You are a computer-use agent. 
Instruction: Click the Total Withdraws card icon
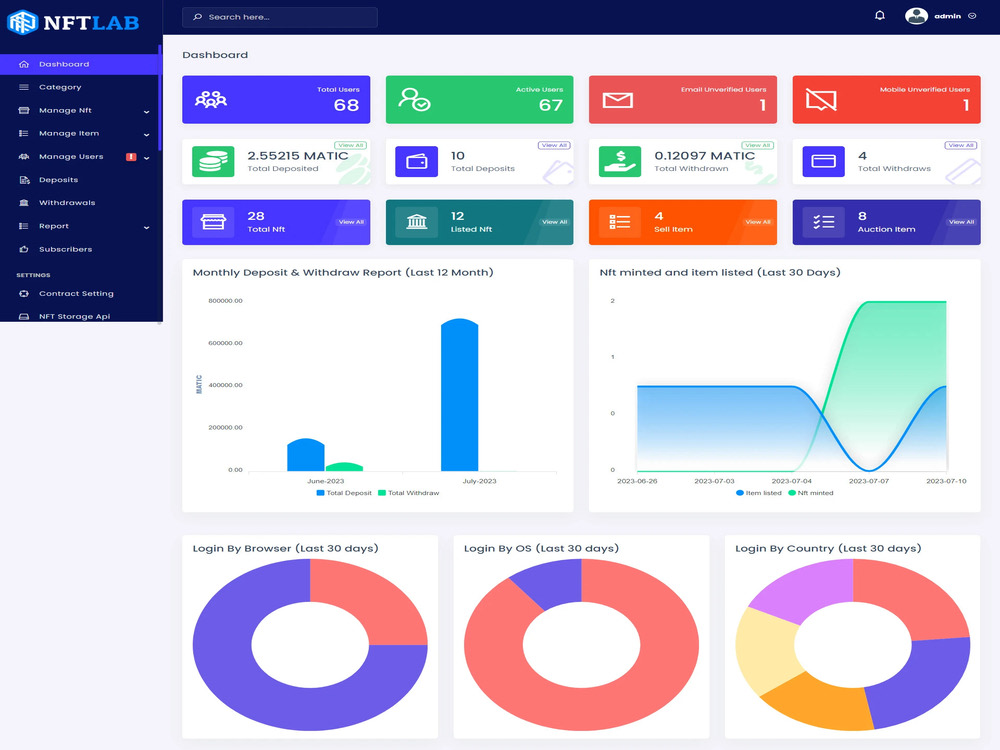(x=823, y=161)
